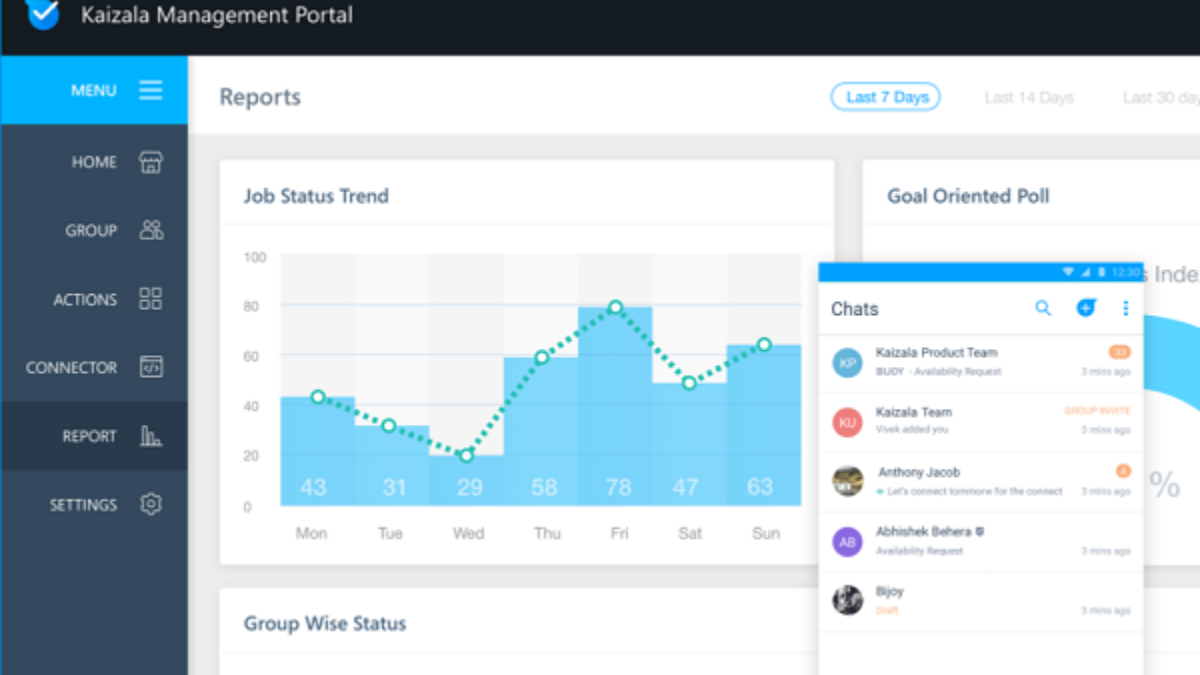This screenshot has height=675, width=1200.
Task: Tap the search icon in the Chats header
Action: tap(1043, 308)
